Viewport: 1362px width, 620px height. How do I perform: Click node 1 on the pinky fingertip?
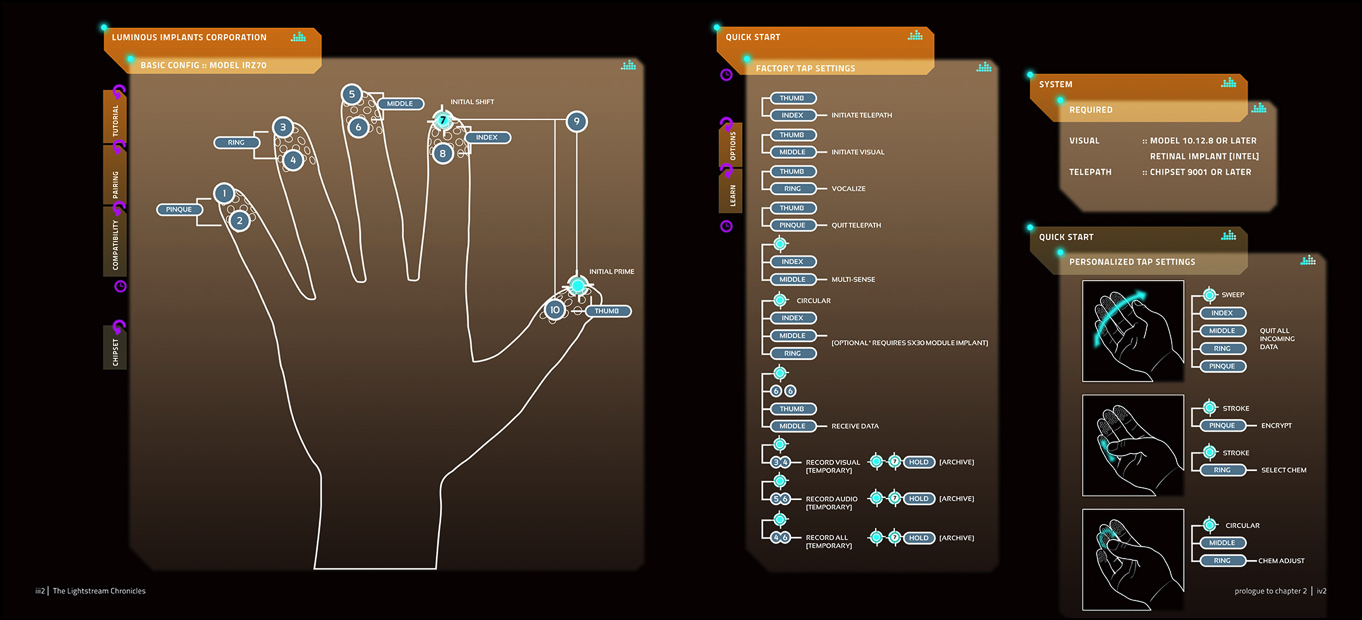[224, 193]
